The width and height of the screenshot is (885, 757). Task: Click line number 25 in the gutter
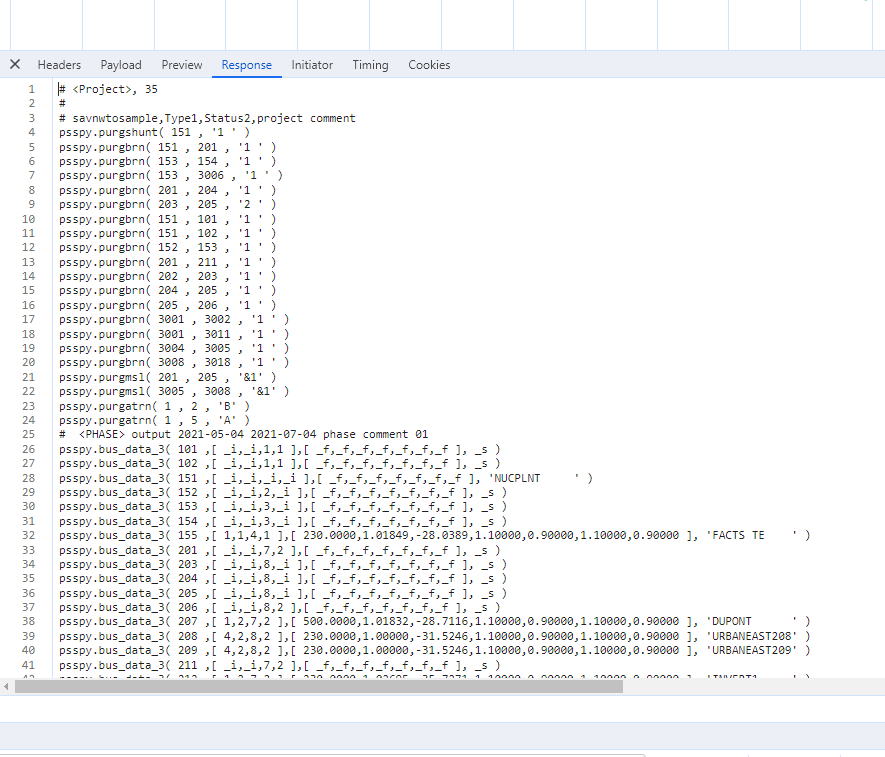coord(29,435)
